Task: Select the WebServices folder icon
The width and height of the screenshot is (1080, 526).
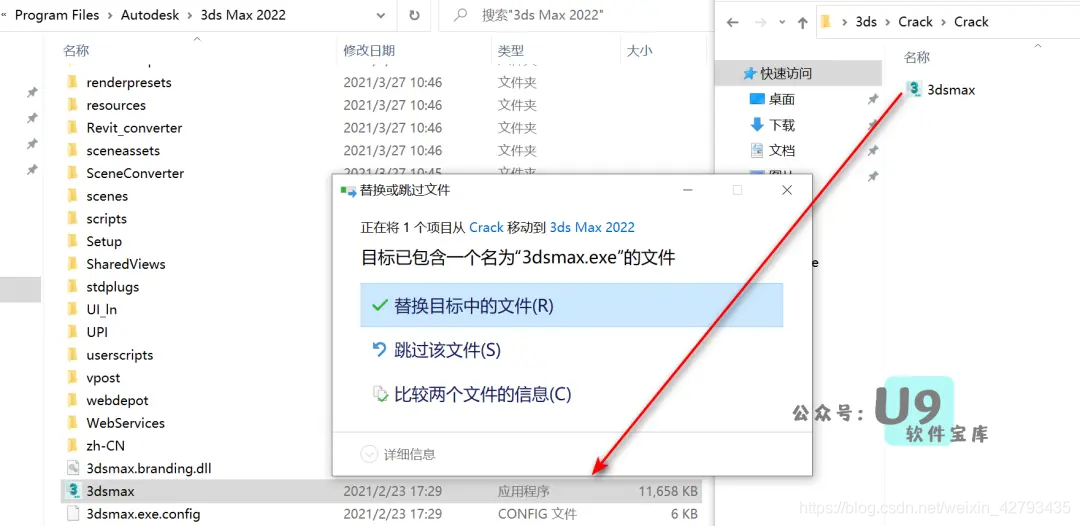Action: click(72, 423)
